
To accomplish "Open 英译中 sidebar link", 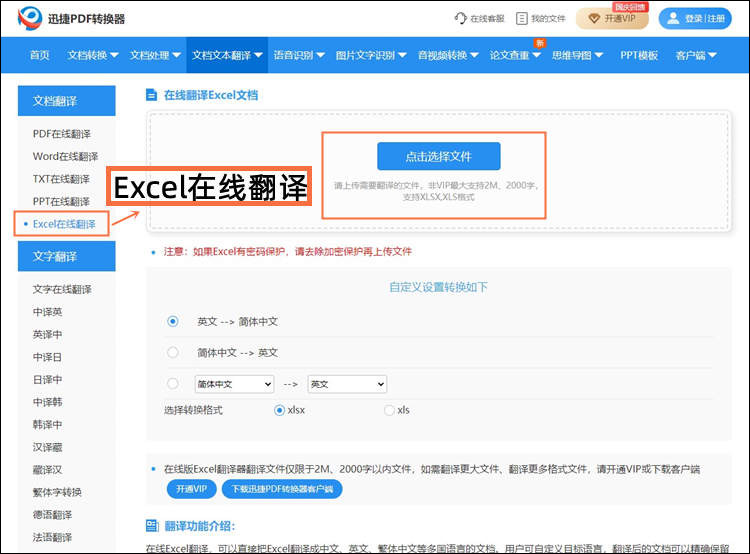I will pyautogui.click(x=47, y=334).
